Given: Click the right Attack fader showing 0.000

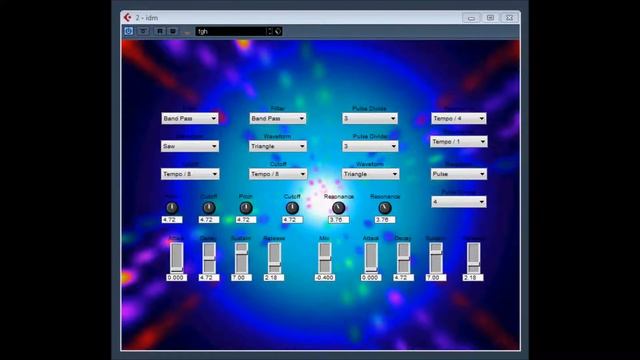Looking at the screenshot, I should click(x=371, y=258).
